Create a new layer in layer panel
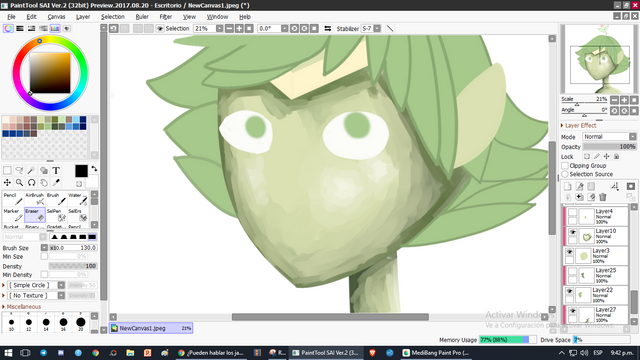The image size is (640, 360). click(x=567, y=187)
